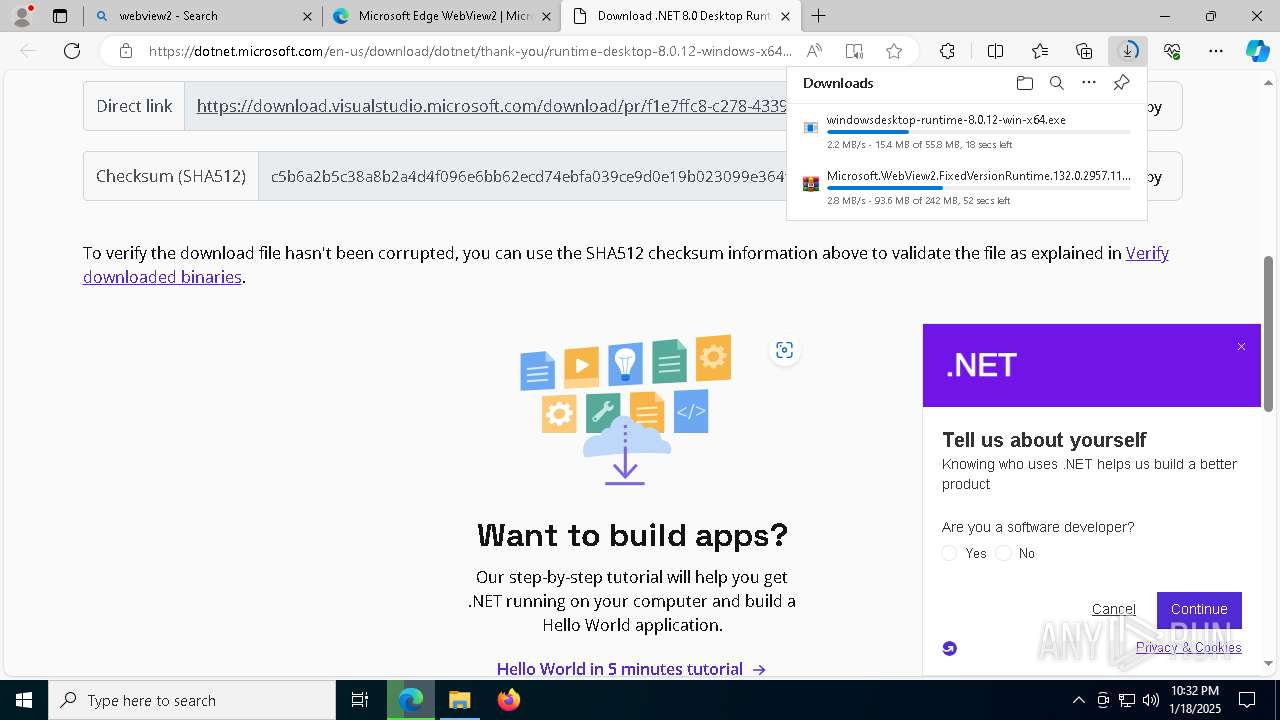Click the WebView2 runtime download progress bar

(x=979, y=188)
